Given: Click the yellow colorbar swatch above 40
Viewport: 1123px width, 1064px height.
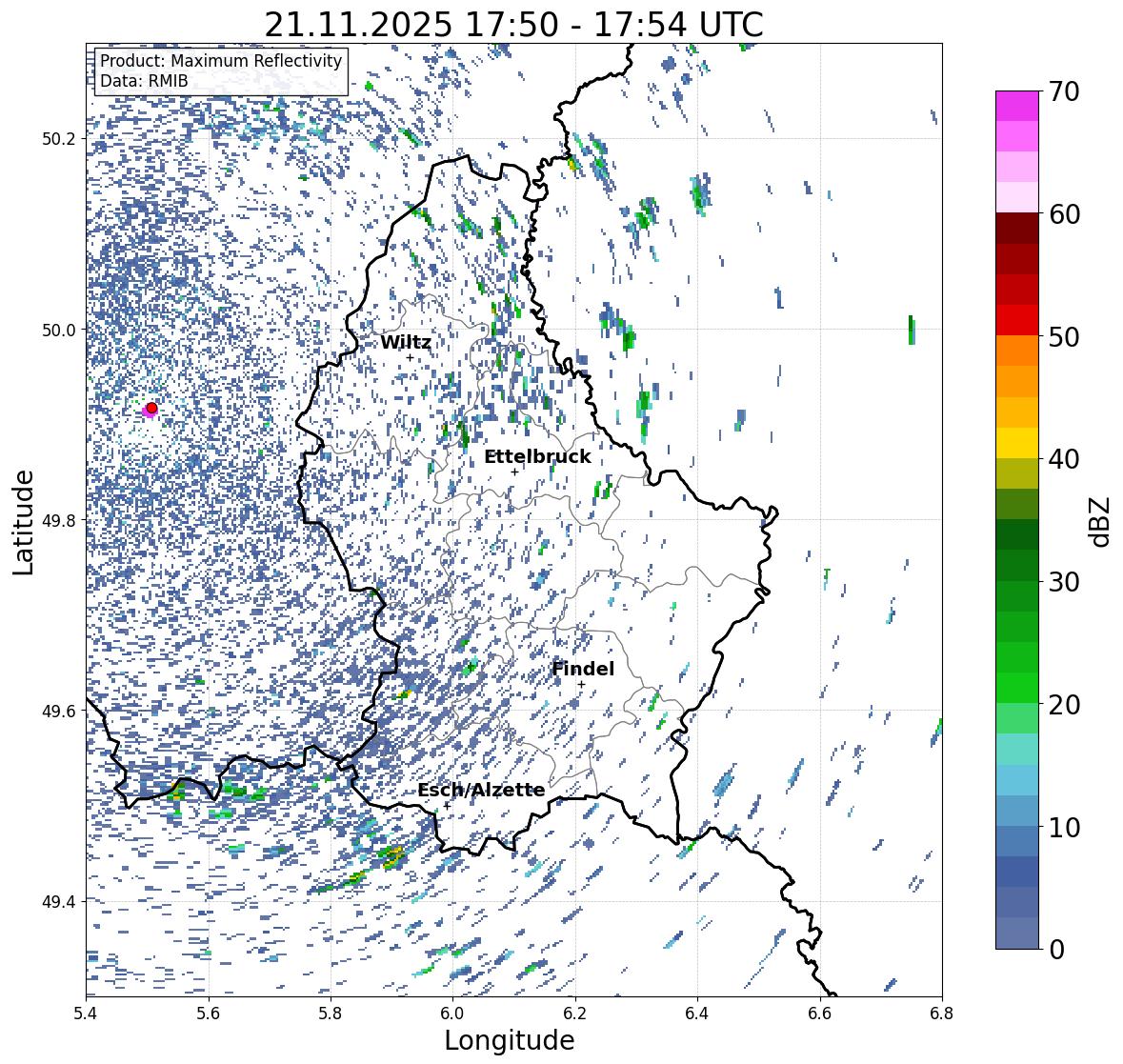Looking at the screenshot, I should click(1017, 443).
